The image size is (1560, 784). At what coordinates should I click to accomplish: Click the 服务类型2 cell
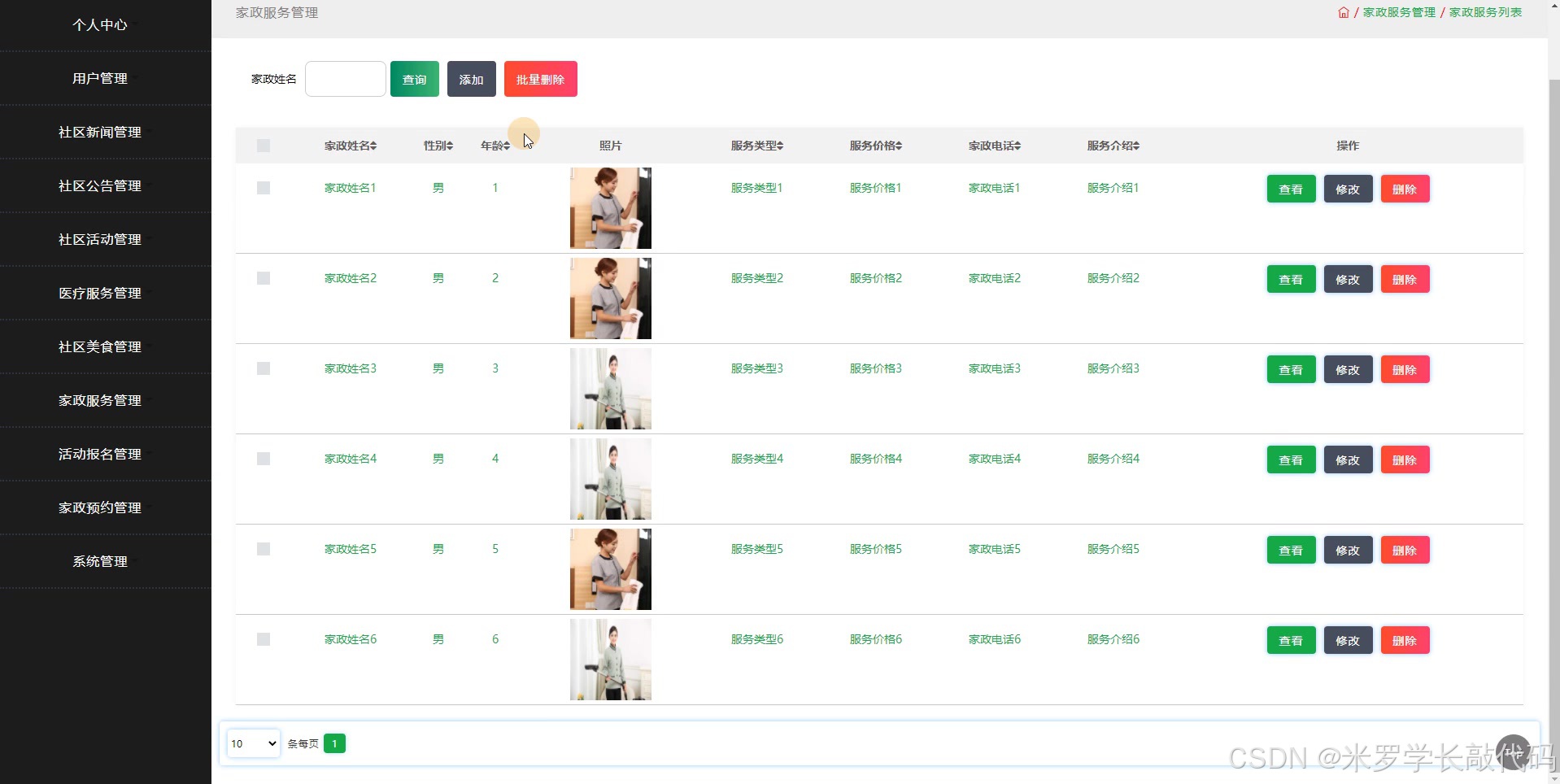pos(756,278)
